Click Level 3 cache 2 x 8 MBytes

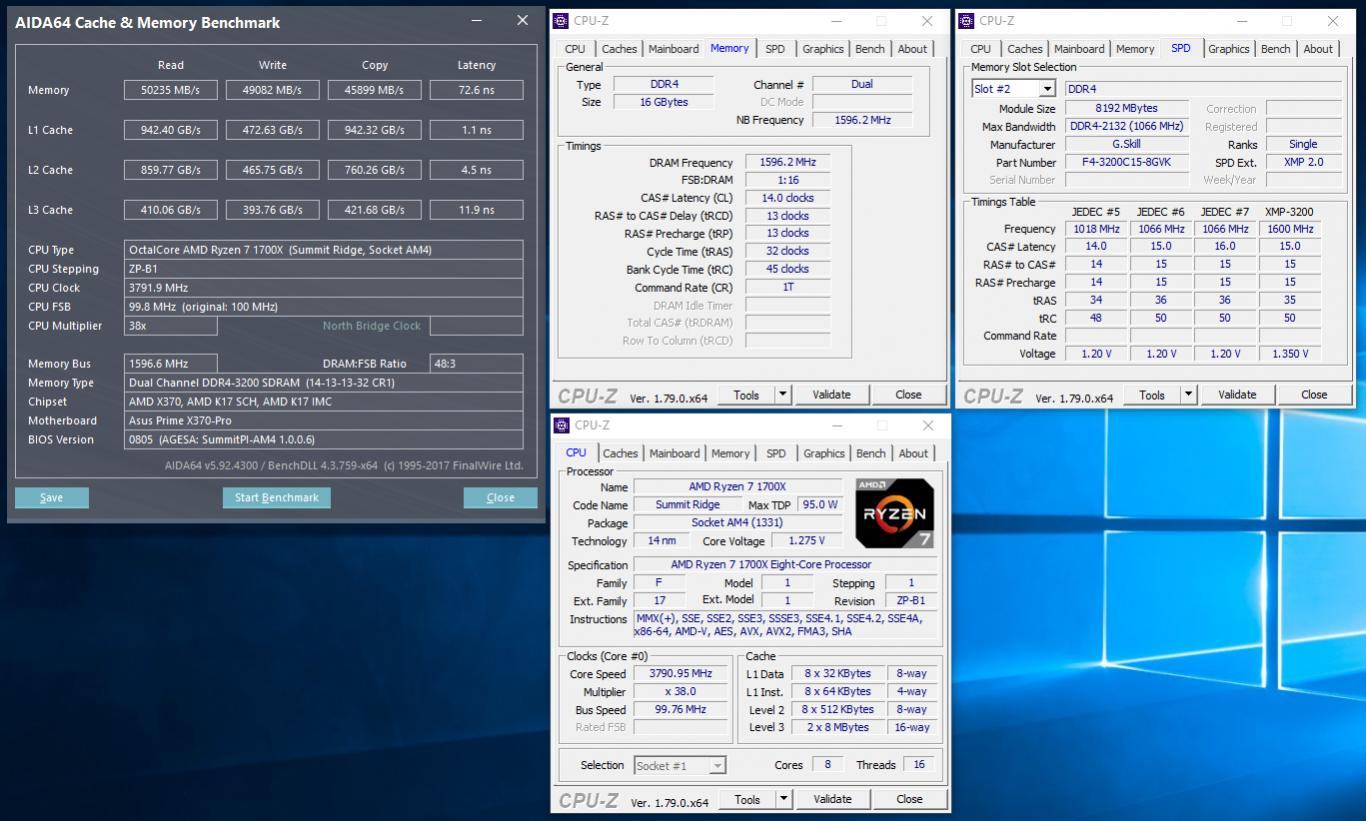837,728
